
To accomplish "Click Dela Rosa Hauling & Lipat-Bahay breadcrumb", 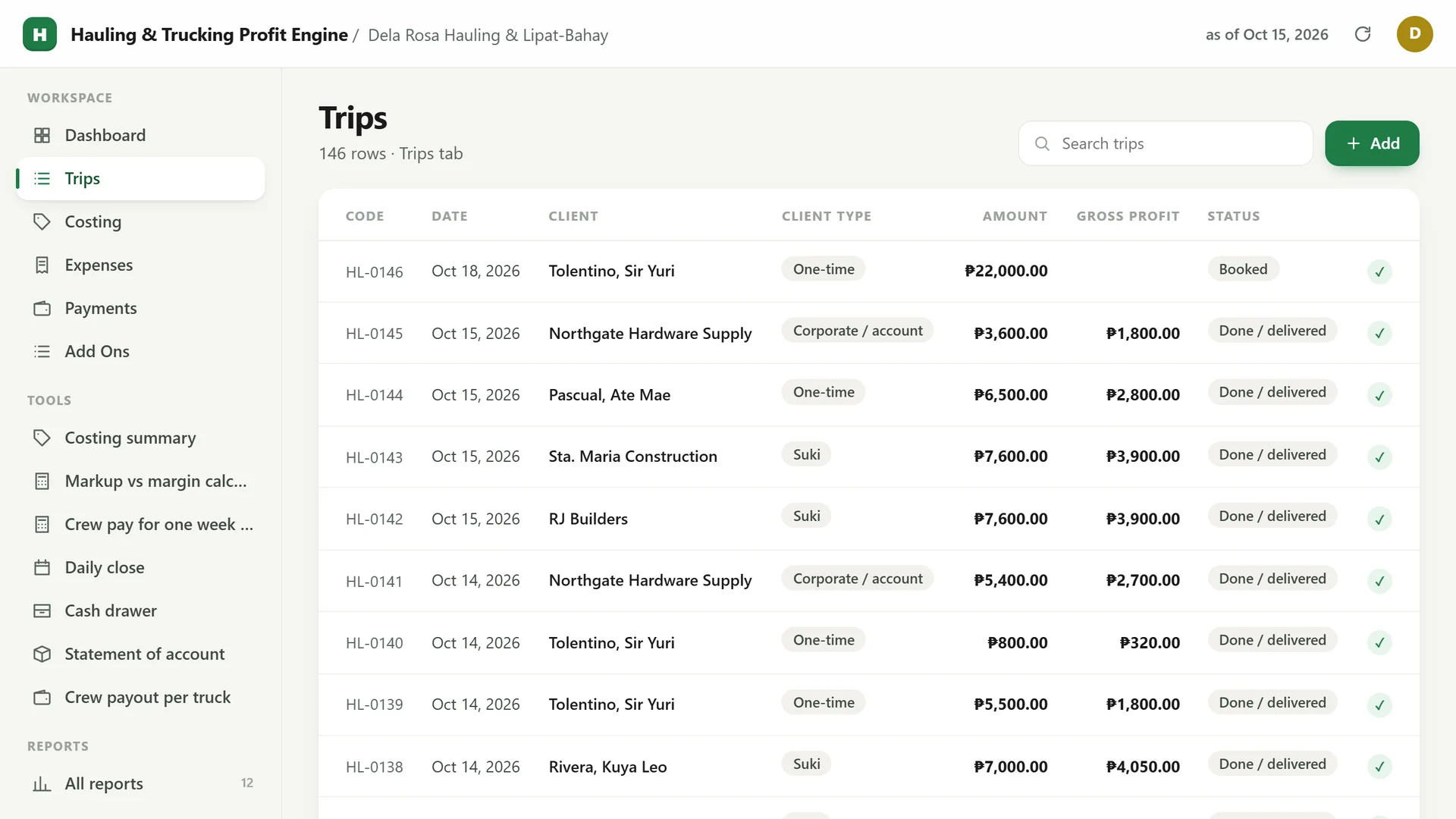I will [488, 35].
